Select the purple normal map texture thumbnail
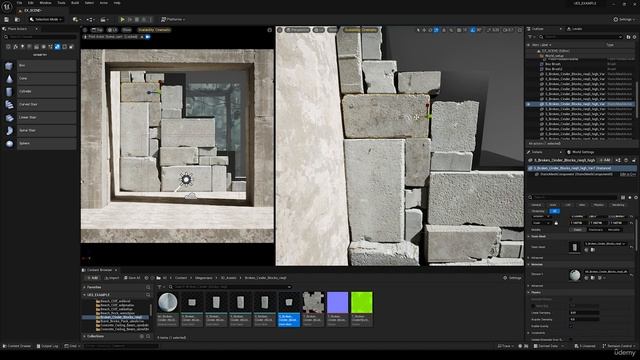The image size is (640, 360). (338, 302)
